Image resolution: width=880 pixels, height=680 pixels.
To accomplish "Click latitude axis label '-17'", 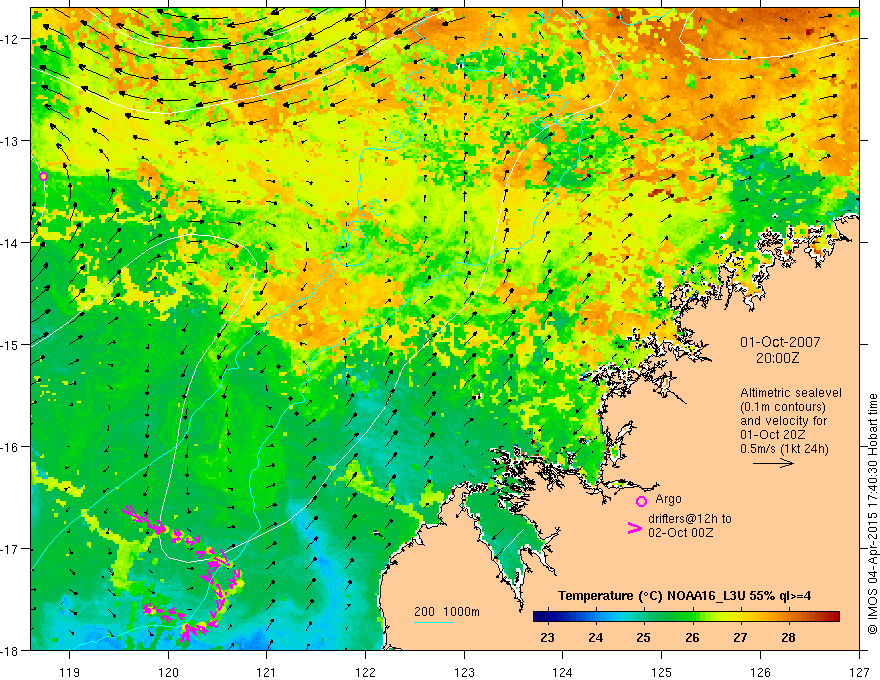I will coord(10,549).
